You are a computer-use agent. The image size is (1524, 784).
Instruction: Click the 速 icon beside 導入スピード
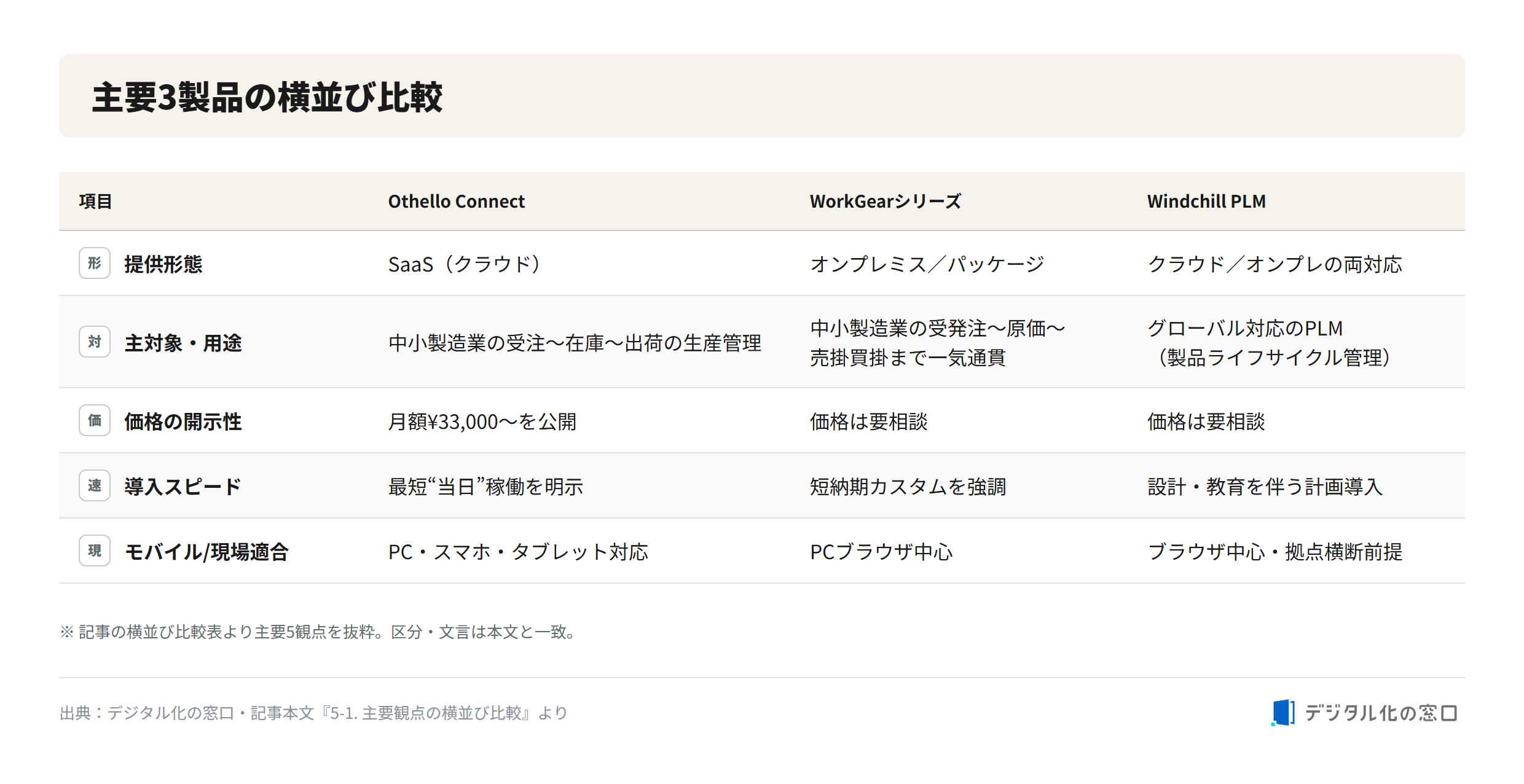(95, 485)
